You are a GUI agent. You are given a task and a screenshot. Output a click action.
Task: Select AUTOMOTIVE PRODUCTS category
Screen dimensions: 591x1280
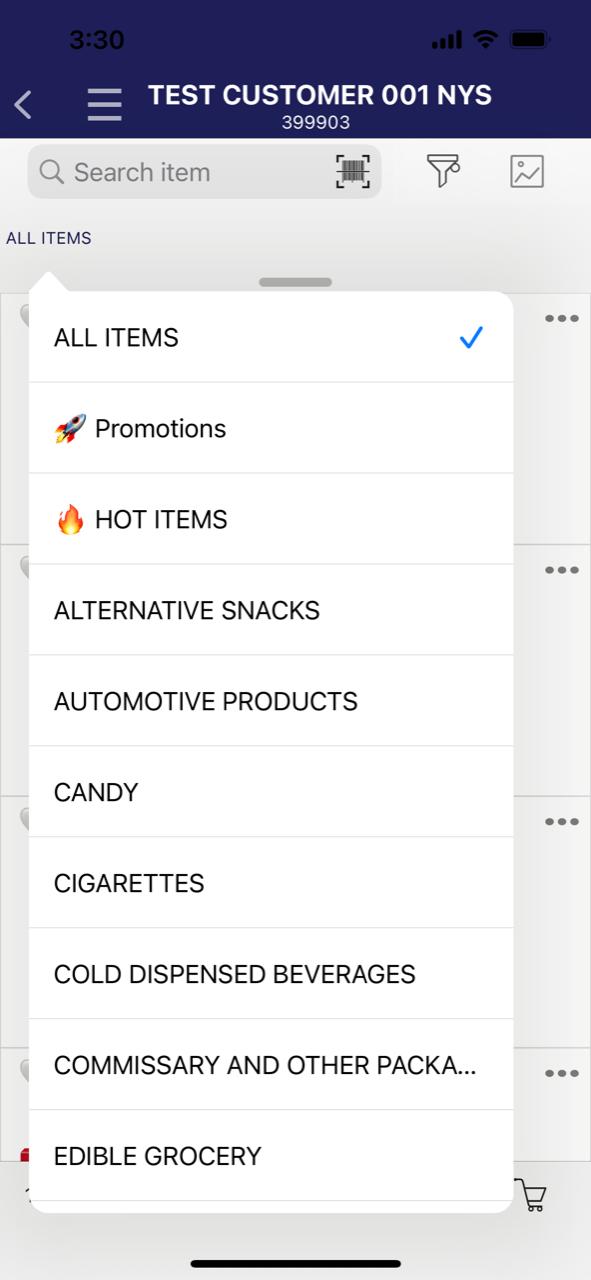click(x=271, y=701)
